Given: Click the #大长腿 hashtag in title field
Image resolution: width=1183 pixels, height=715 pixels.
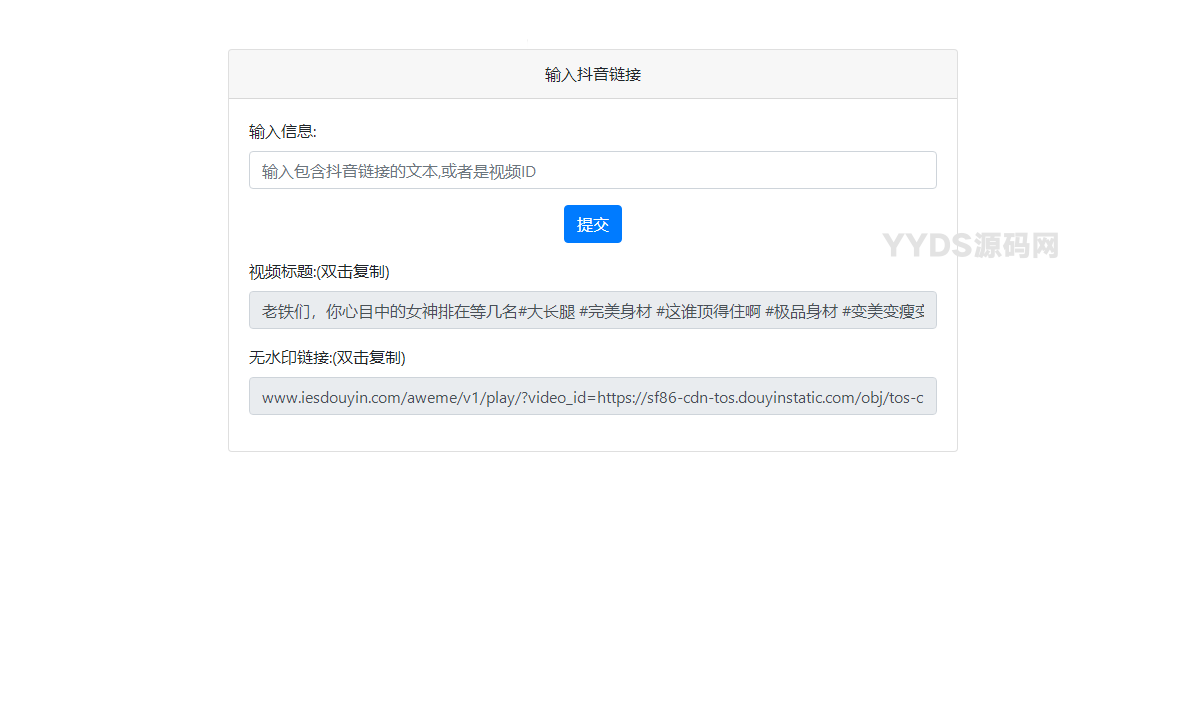Looking at the screenshot, I should (x=546, y=311).
